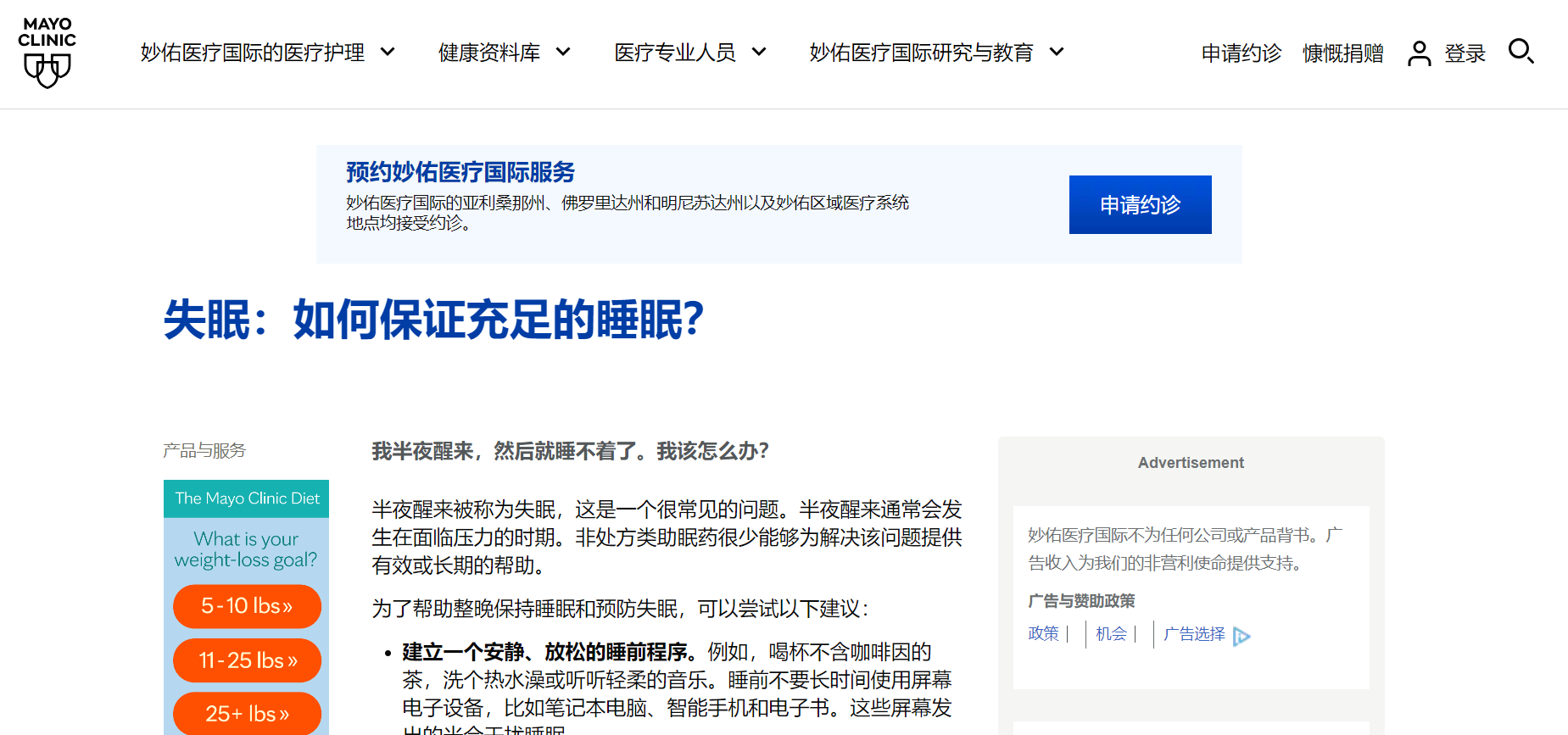Expand 健康资料库 menu chevron
Viewport: 1568px width, 735px height.
(x=563, y=53)
